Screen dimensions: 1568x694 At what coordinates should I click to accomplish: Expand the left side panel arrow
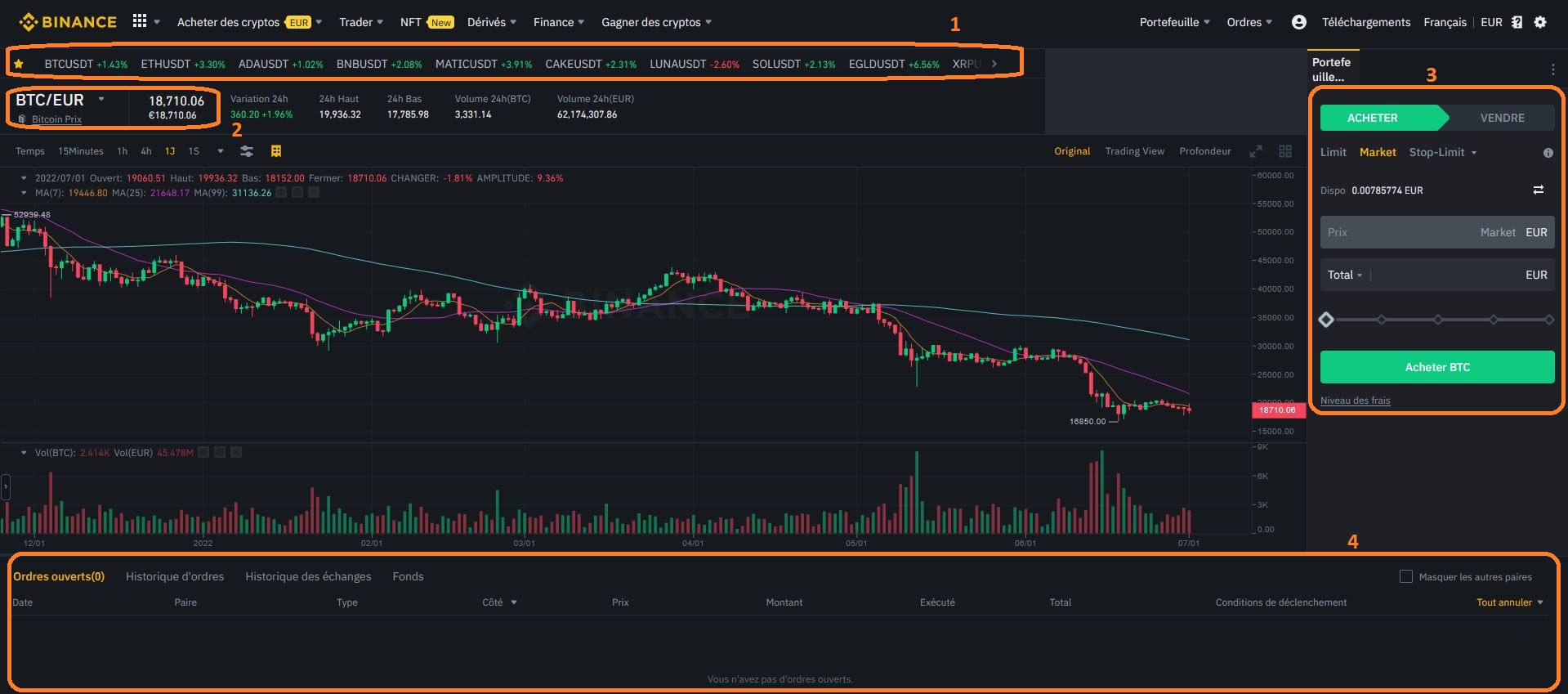coord(5,486)
